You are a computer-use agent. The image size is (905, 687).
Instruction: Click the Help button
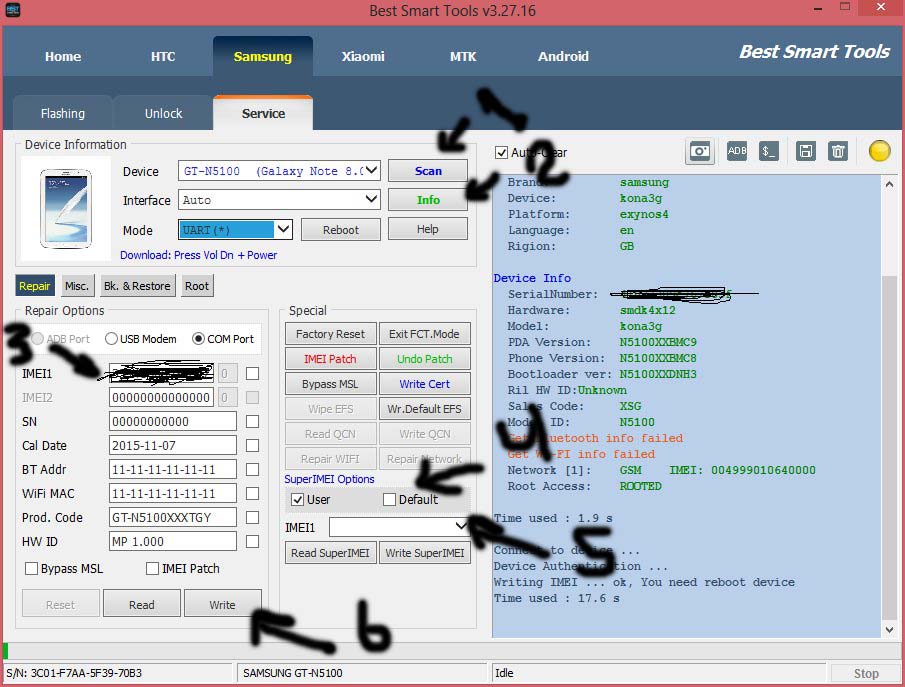tap(428, 229)
